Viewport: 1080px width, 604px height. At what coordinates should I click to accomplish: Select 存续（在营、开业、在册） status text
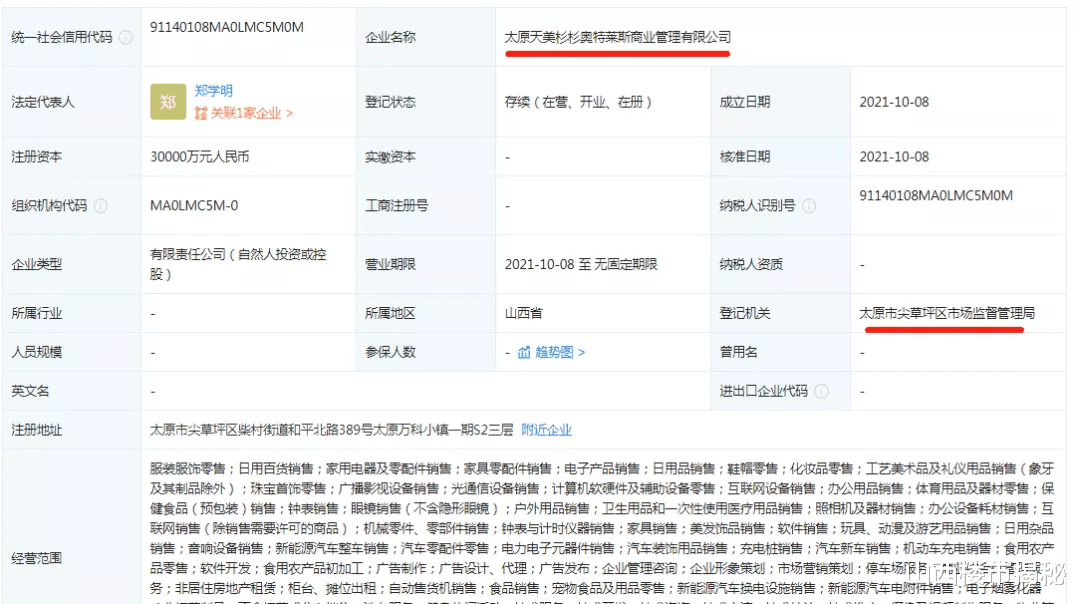pyautogui.click(x=579, y=102)
